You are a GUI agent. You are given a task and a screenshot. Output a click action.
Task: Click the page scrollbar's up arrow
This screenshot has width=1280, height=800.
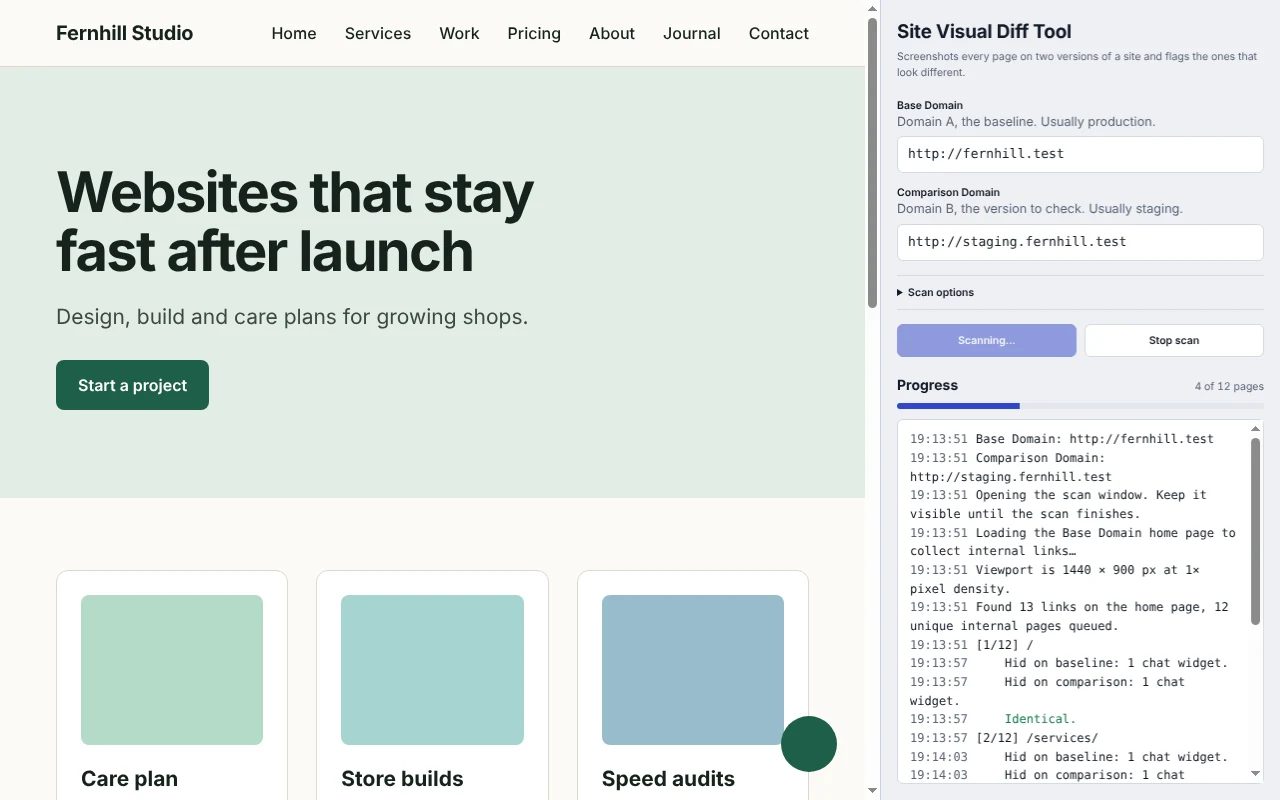(872, 9)
